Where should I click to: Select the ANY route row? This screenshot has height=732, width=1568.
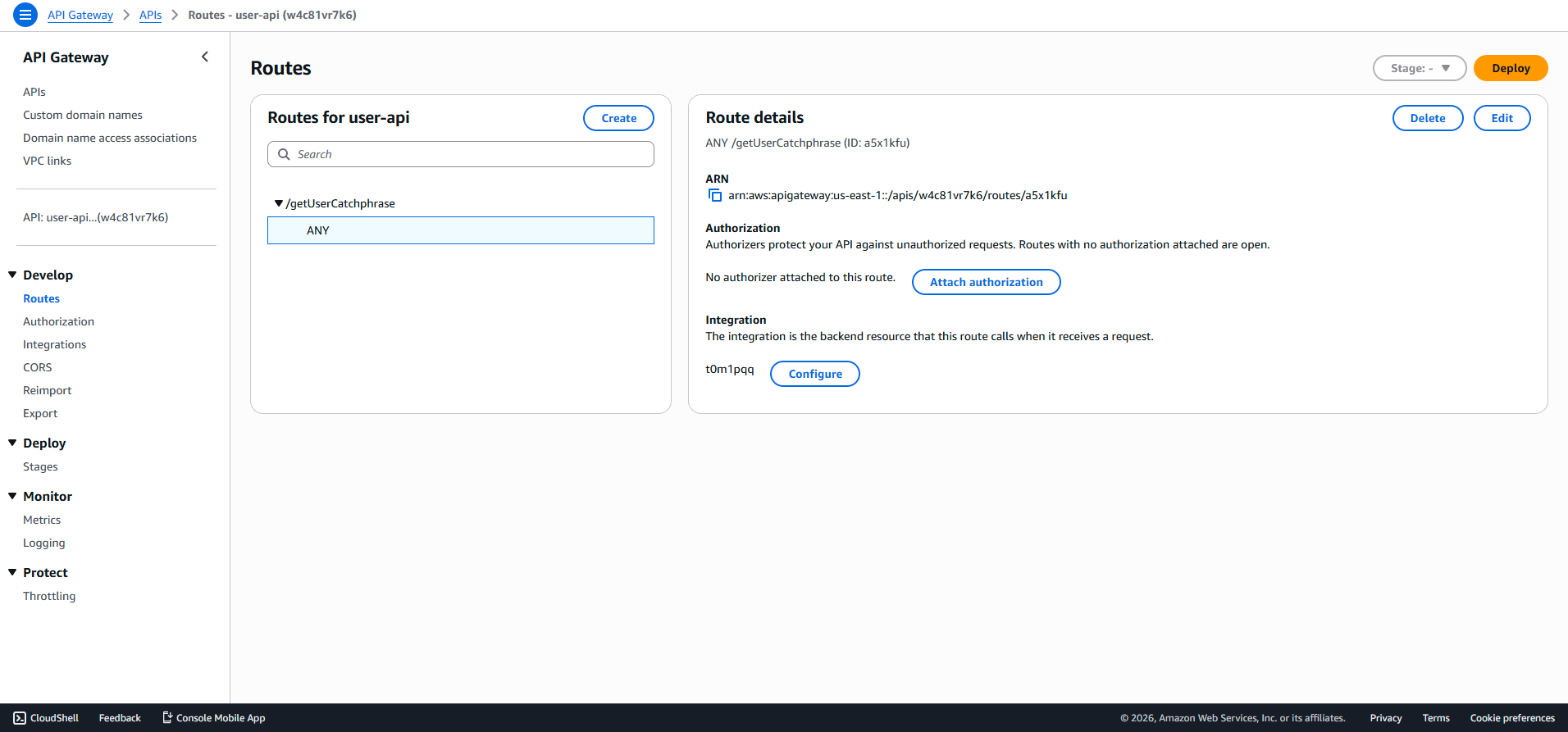click(x=461, y=230)
